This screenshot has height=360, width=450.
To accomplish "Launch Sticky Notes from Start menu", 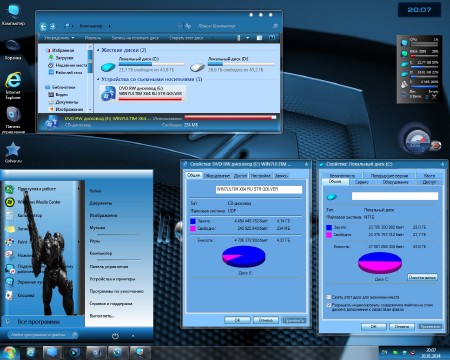I will pos(23,229).
